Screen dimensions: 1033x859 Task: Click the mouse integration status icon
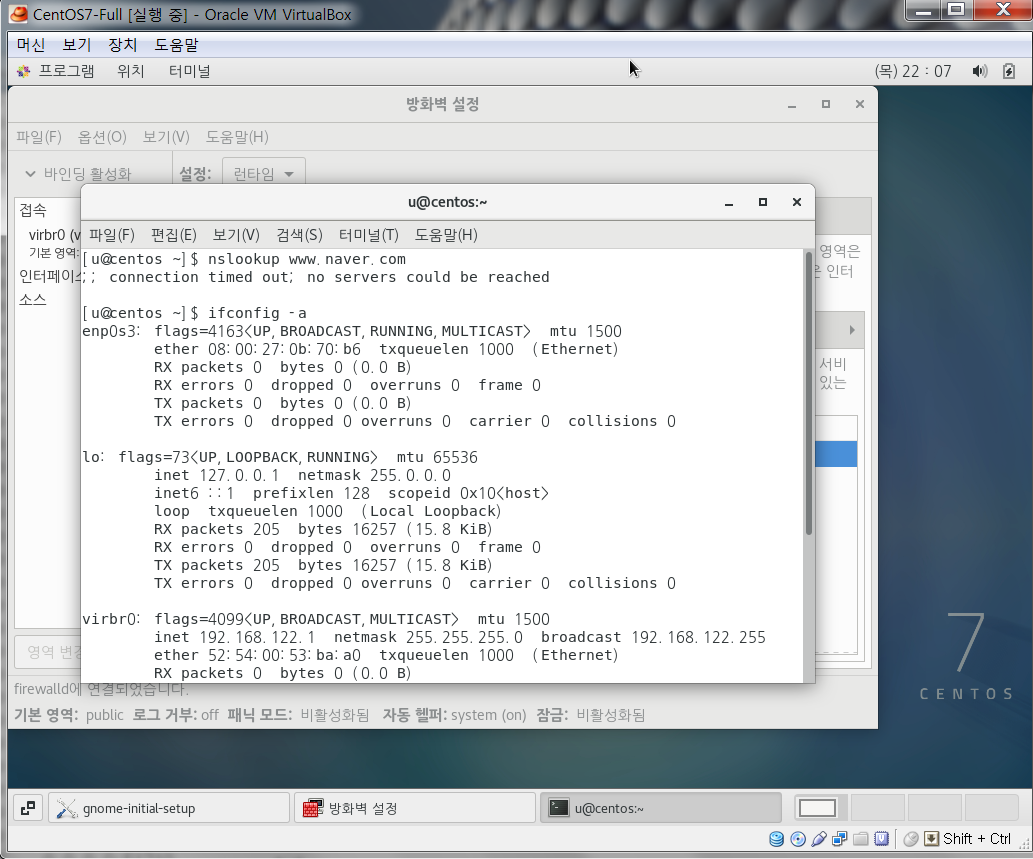[911, 839]
